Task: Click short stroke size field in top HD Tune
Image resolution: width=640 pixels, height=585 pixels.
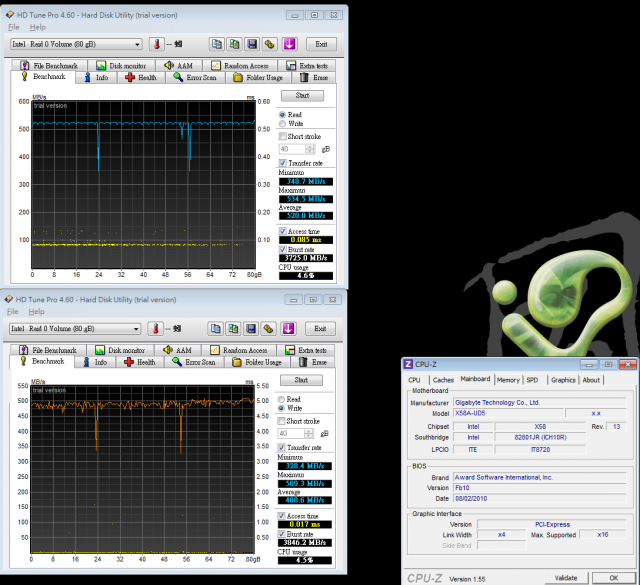Action: pyautogui.click(x=292, y=149)
